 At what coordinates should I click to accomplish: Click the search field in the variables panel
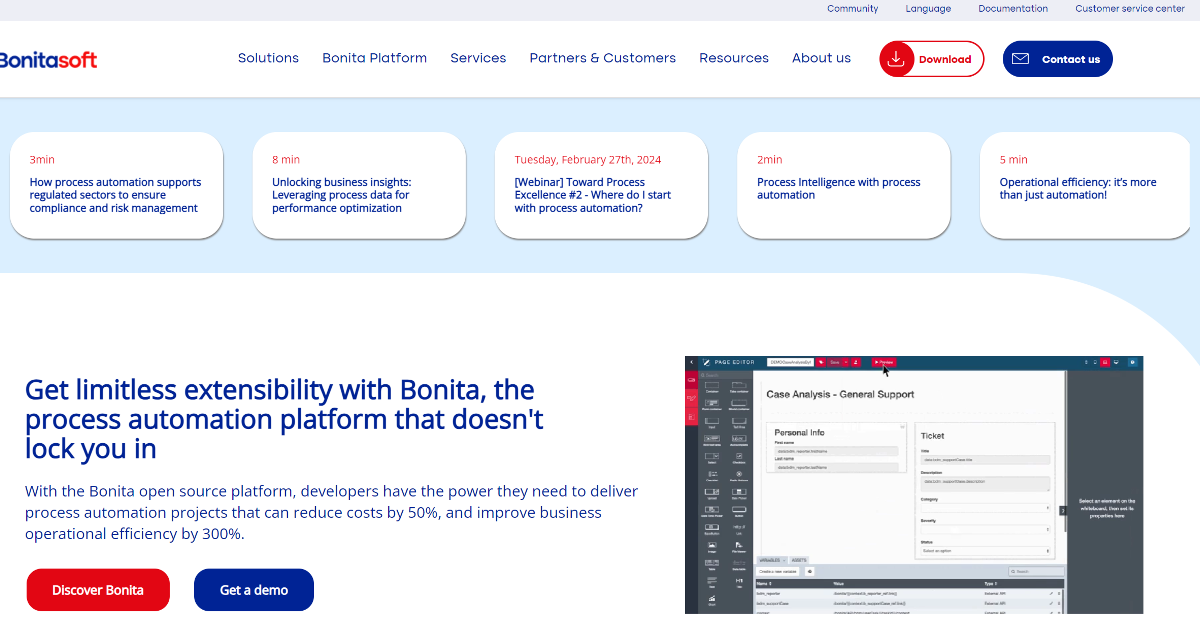pos(1037,571)
